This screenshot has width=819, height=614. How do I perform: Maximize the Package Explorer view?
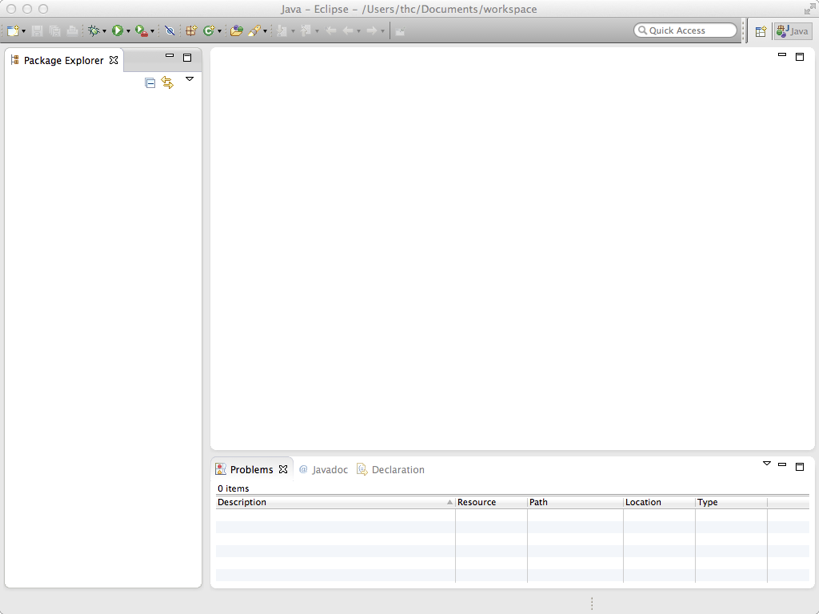pos(187,57)
